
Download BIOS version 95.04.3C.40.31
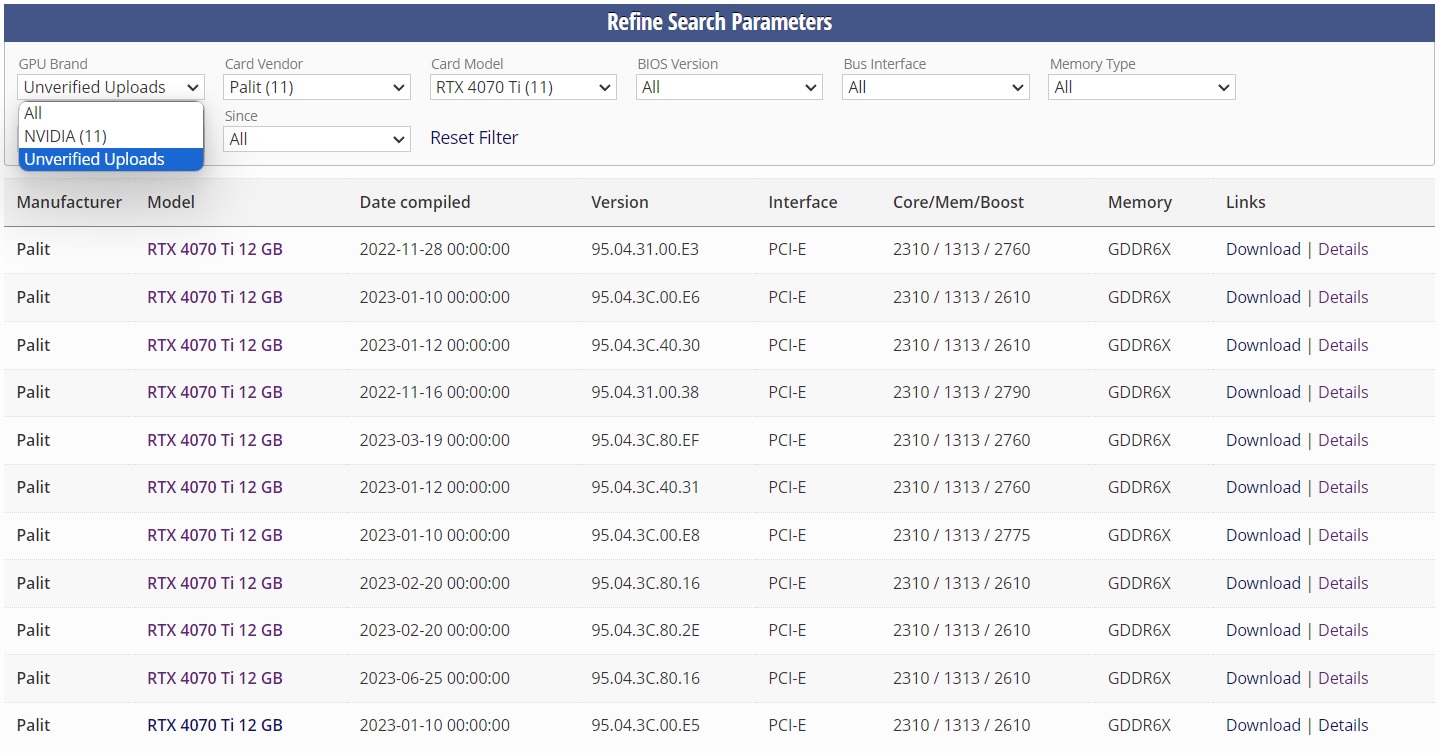1263,487
